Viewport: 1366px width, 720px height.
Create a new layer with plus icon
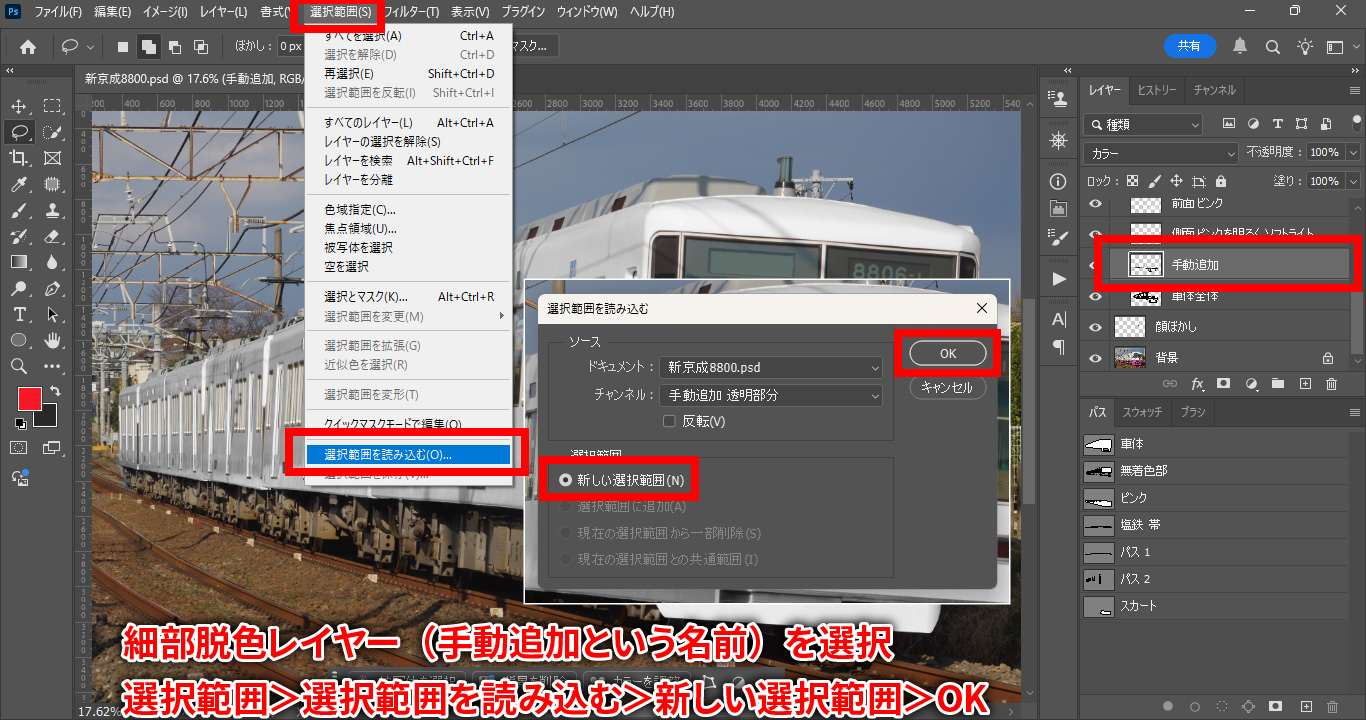click(1305, 384)
